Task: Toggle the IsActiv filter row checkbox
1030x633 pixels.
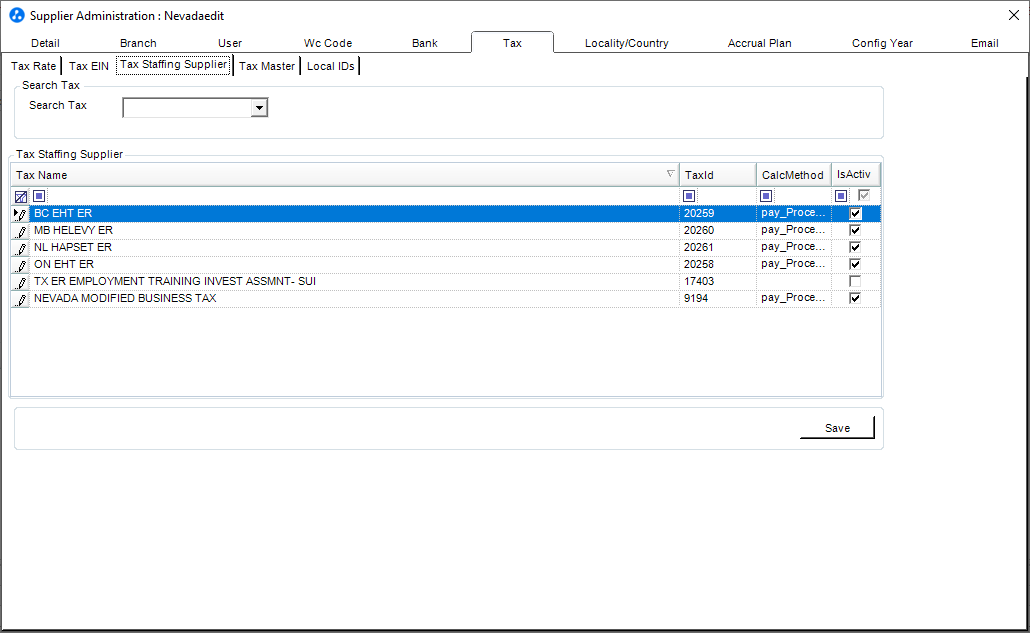Action: tap(864, 195)
